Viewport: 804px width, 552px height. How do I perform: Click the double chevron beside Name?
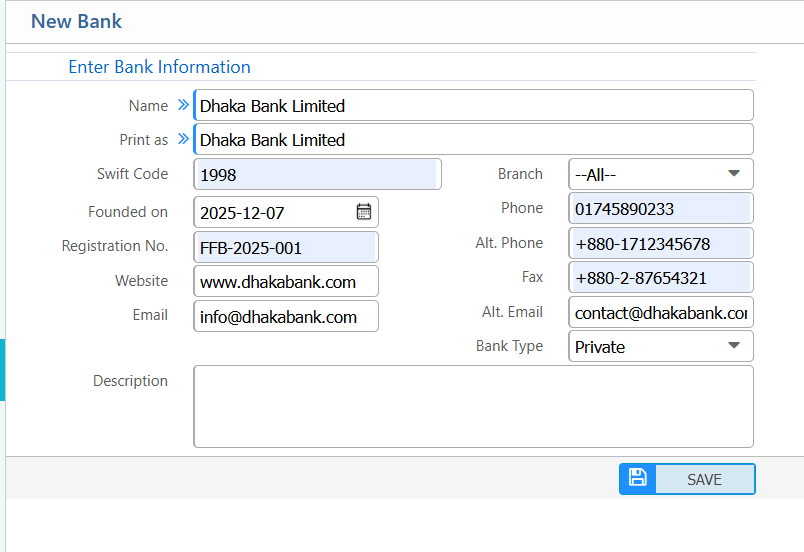click(183, 105)
